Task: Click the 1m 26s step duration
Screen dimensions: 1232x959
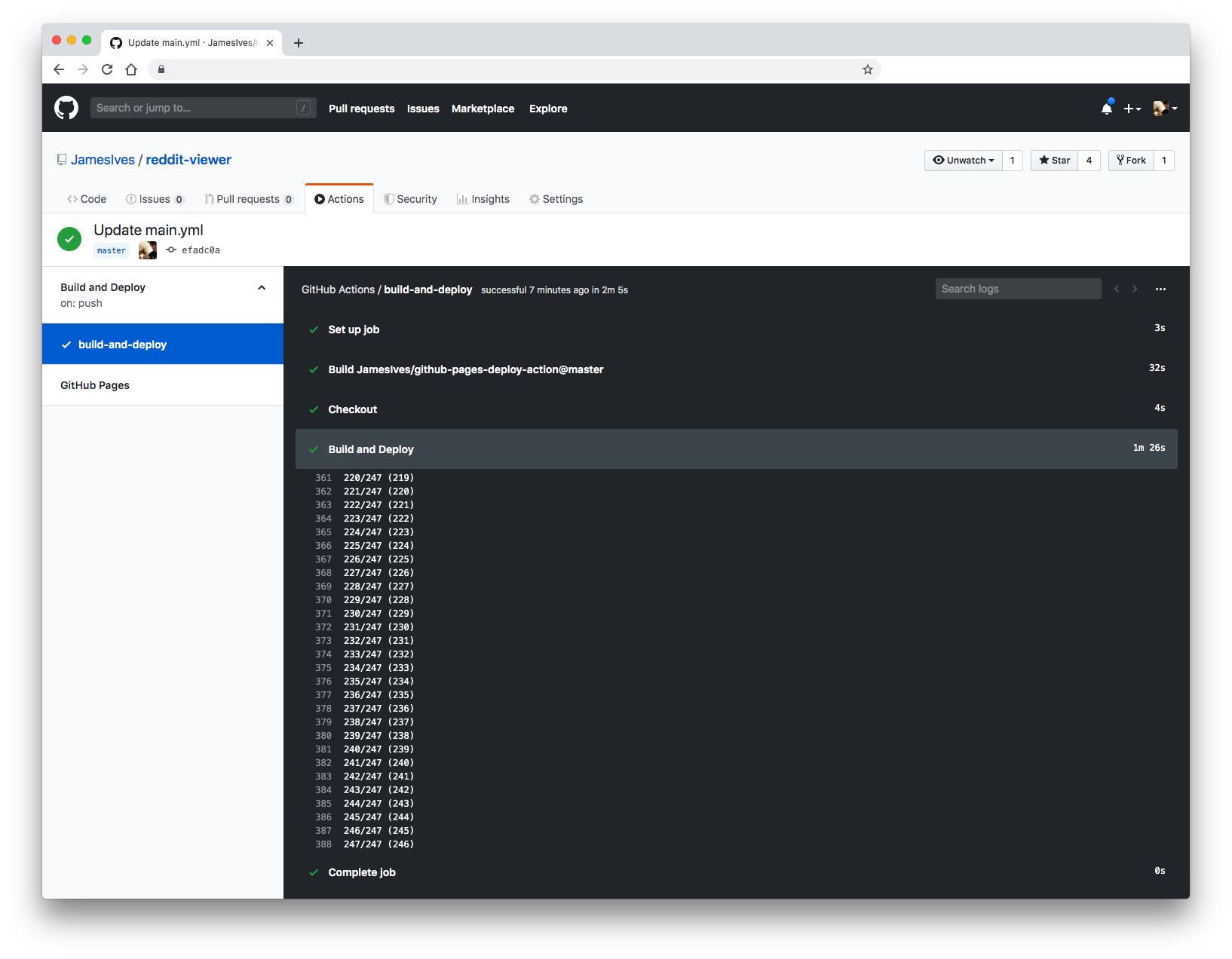Action: pyautogui.click(x=1149, y=448)
